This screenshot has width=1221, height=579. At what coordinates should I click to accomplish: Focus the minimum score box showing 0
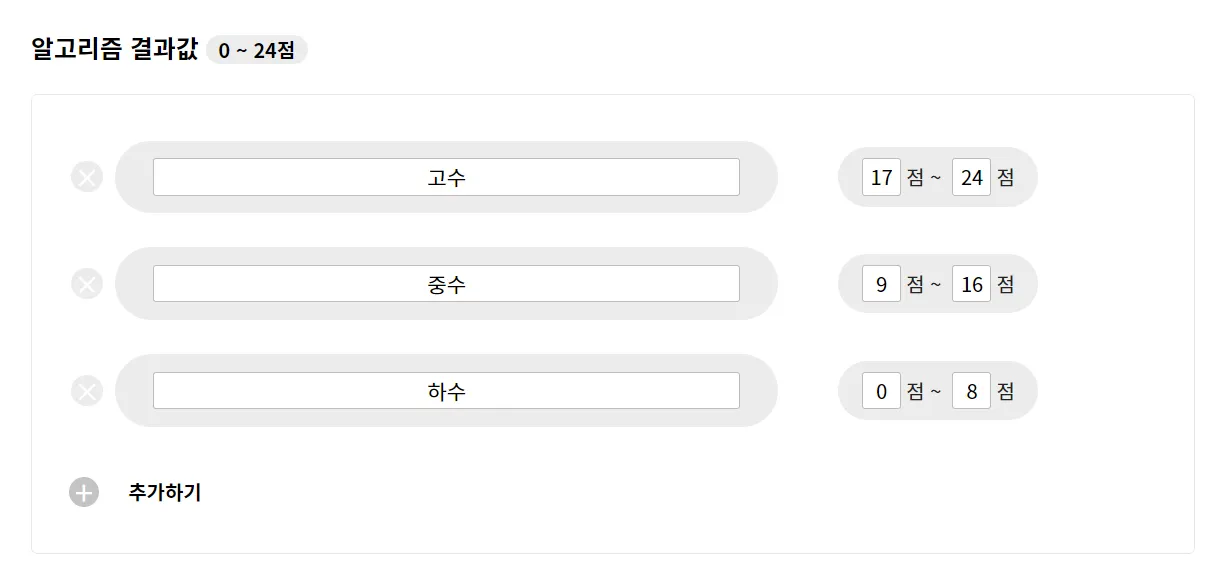point(881,391)
